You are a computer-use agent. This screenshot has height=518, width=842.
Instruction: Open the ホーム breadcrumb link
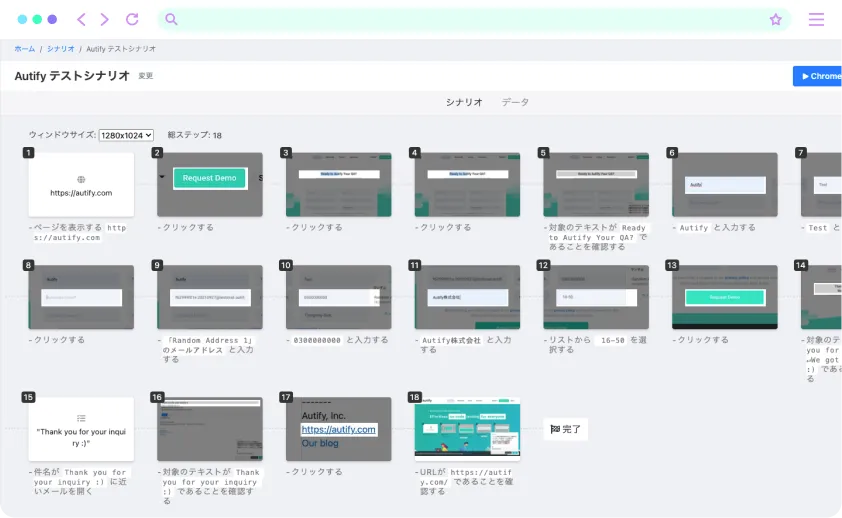pos(25,49)
